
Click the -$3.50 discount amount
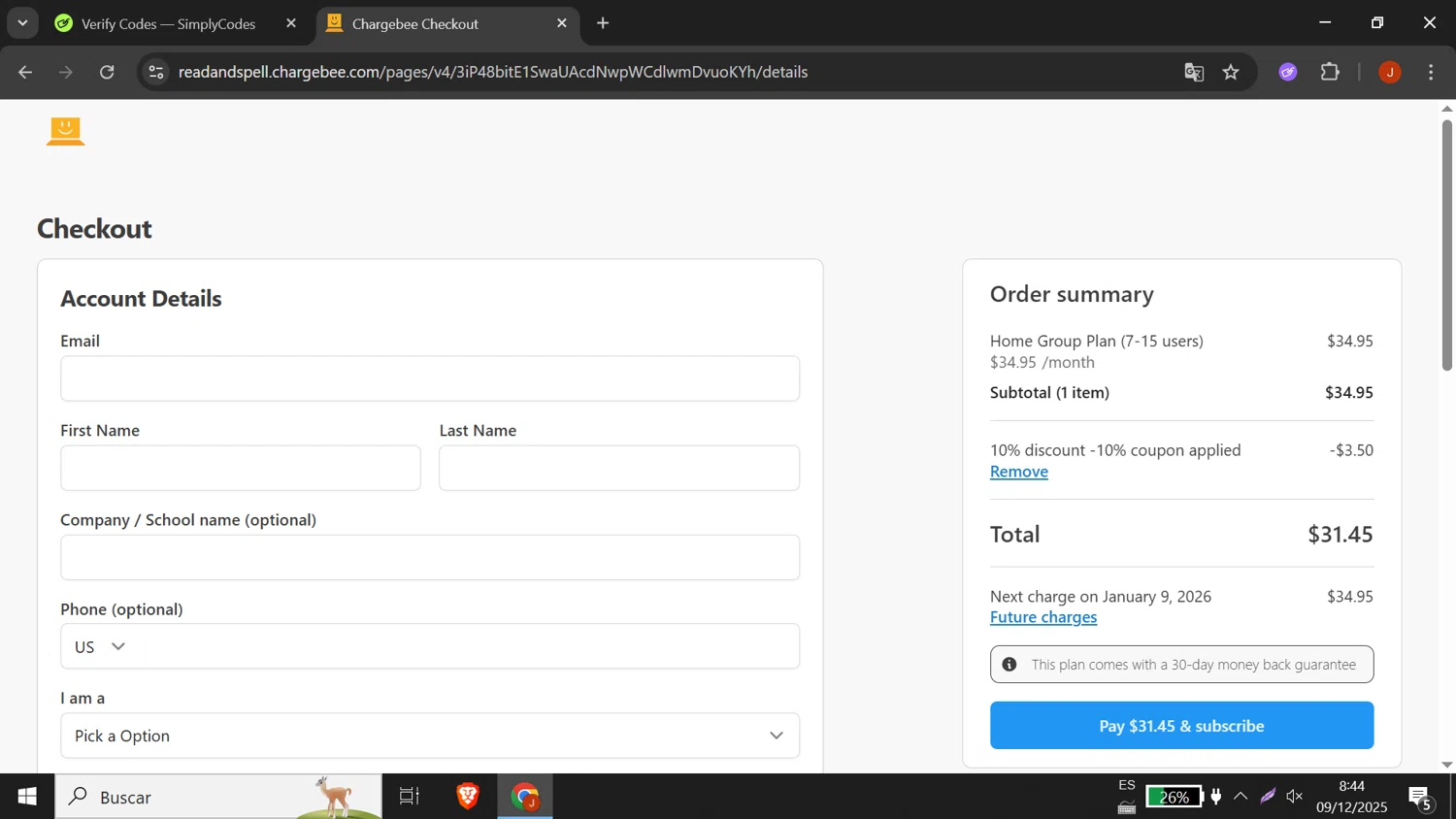pyautogui.click(x=1351, y=450)
